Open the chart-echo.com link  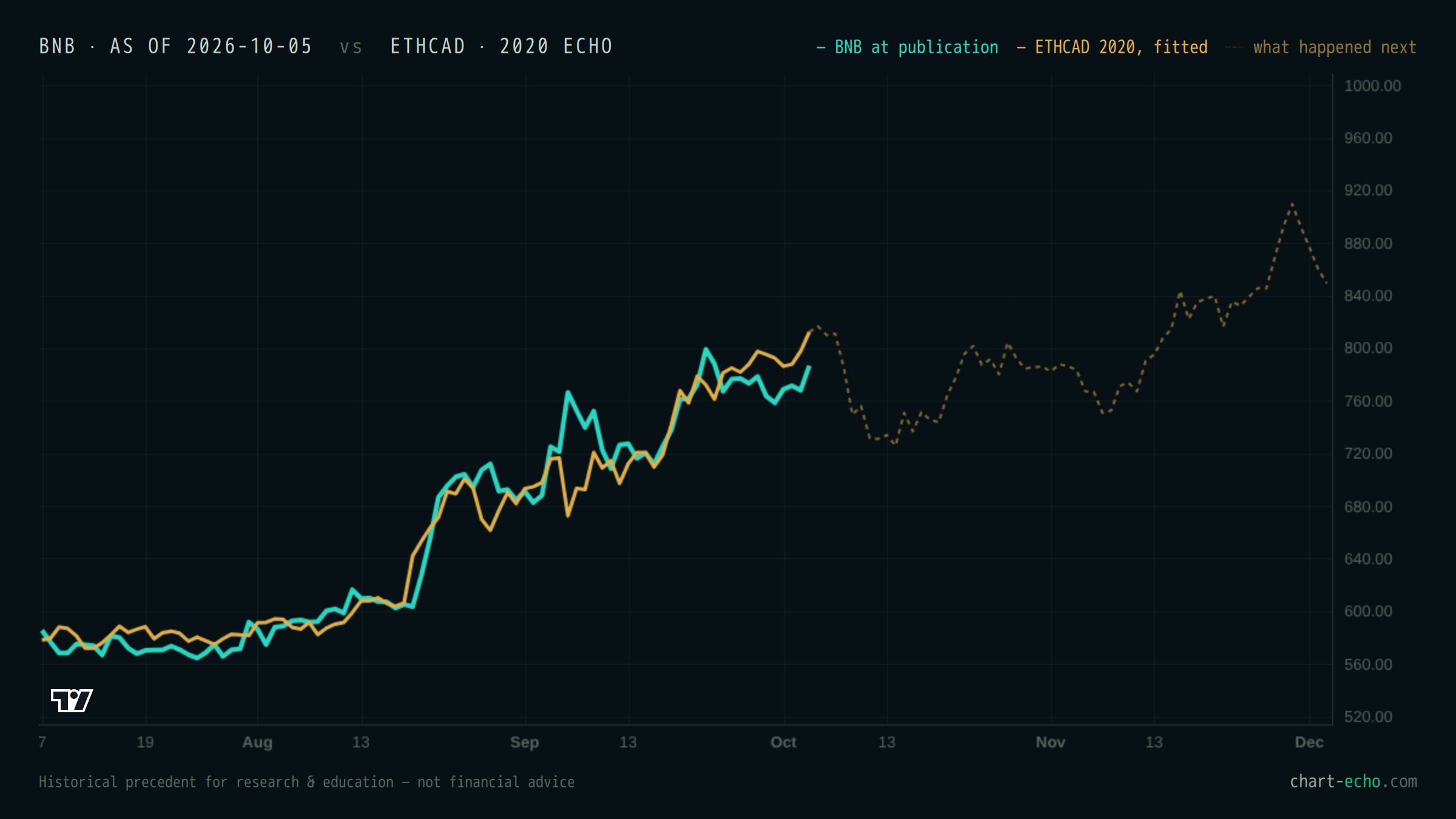(x=1353, y=781)
